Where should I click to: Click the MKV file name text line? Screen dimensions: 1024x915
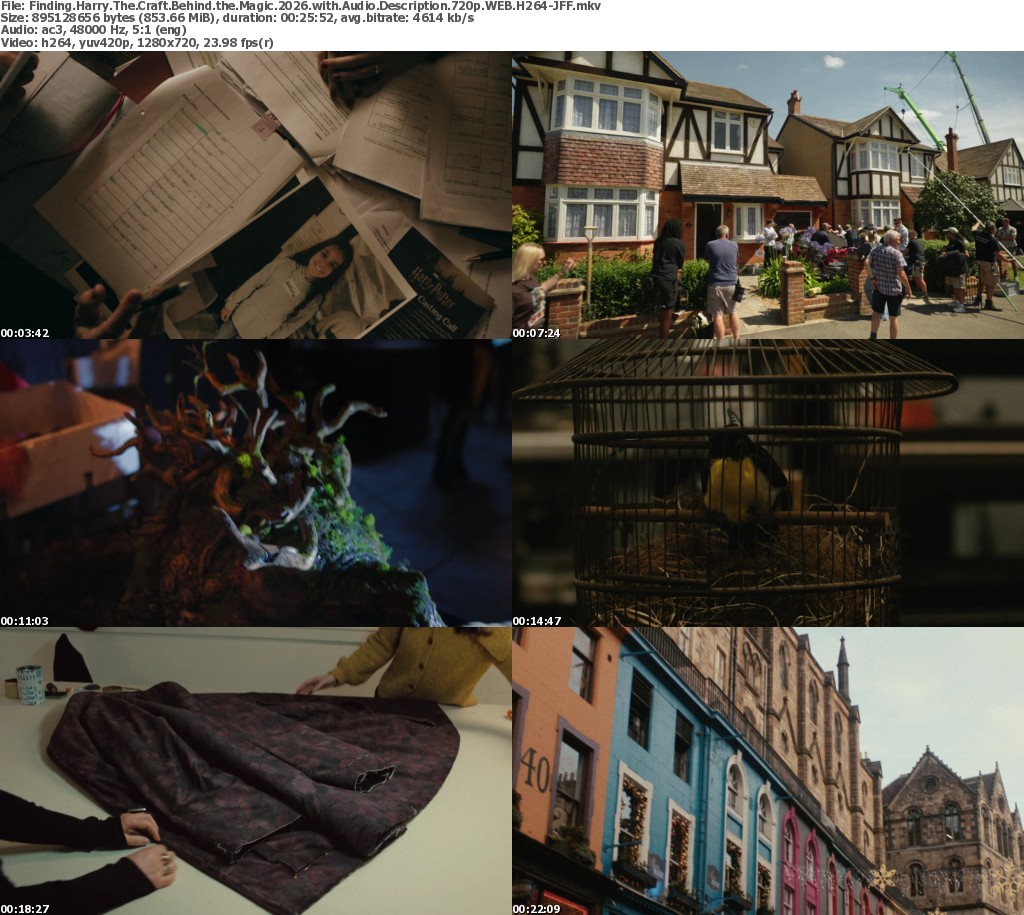[x=300, y=6]
